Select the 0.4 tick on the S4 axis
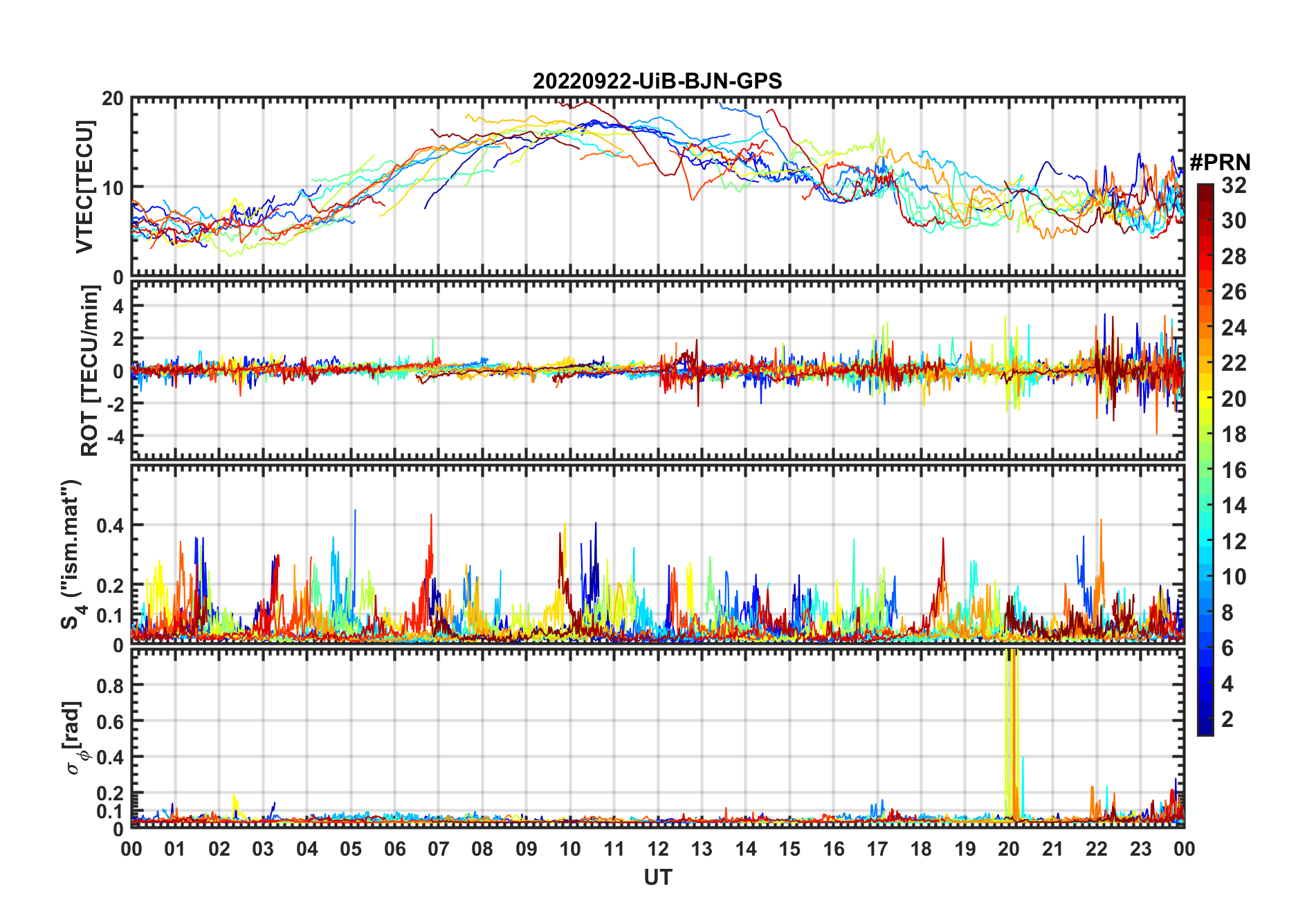 pyautogui.click(x=109, y=526)
